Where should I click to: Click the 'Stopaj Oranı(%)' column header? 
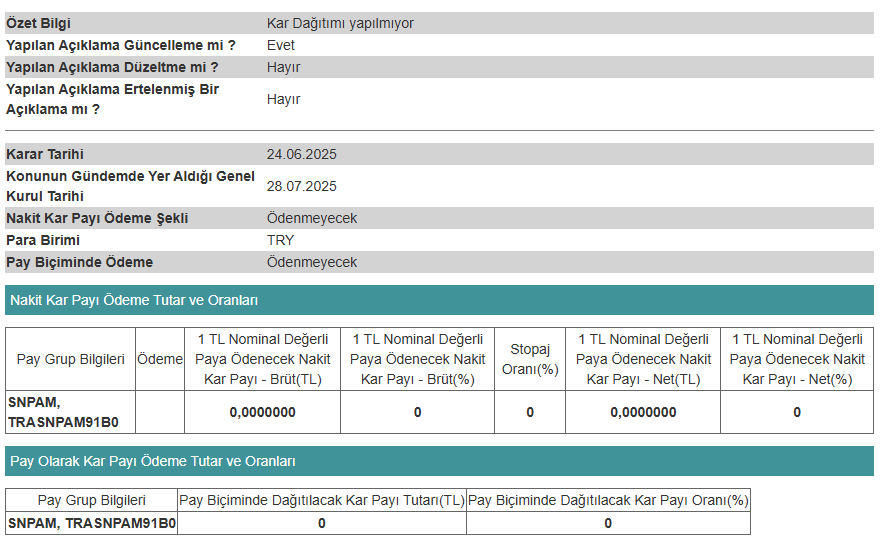pos(530,359)
